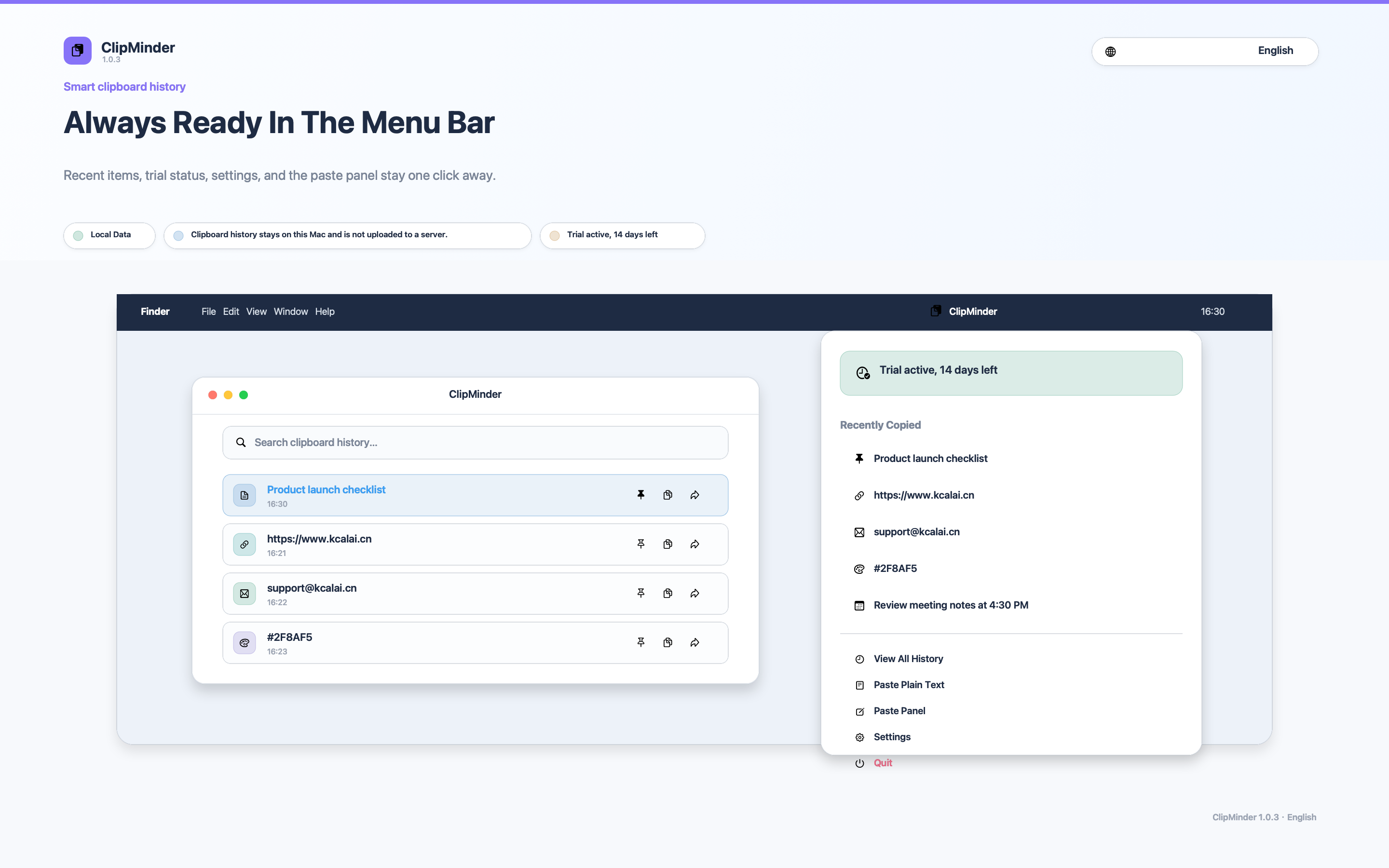Click the ClipMinder window title
1389x868 pixels.
475,394
